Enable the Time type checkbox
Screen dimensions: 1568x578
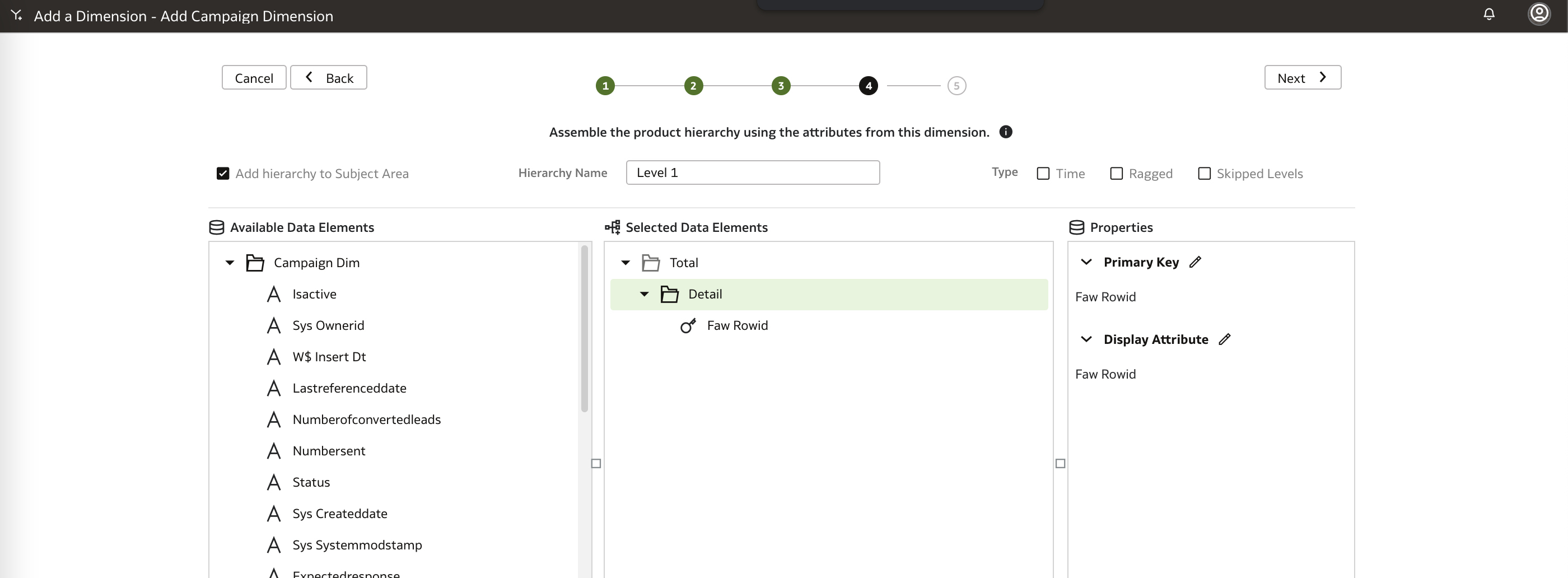coord(1043,174)
